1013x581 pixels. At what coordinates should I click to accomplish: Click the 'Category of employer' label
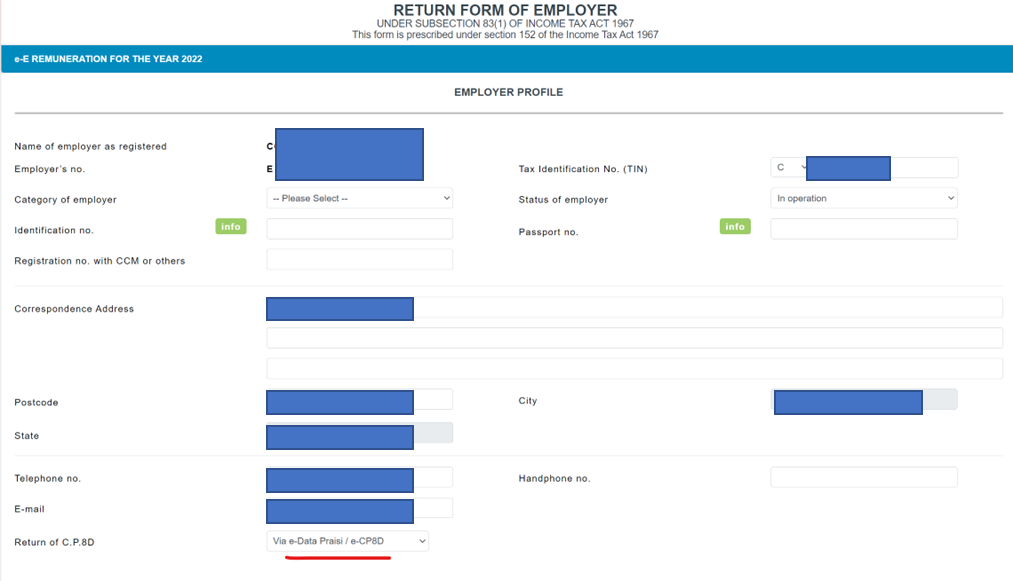(x=65, y=200)
